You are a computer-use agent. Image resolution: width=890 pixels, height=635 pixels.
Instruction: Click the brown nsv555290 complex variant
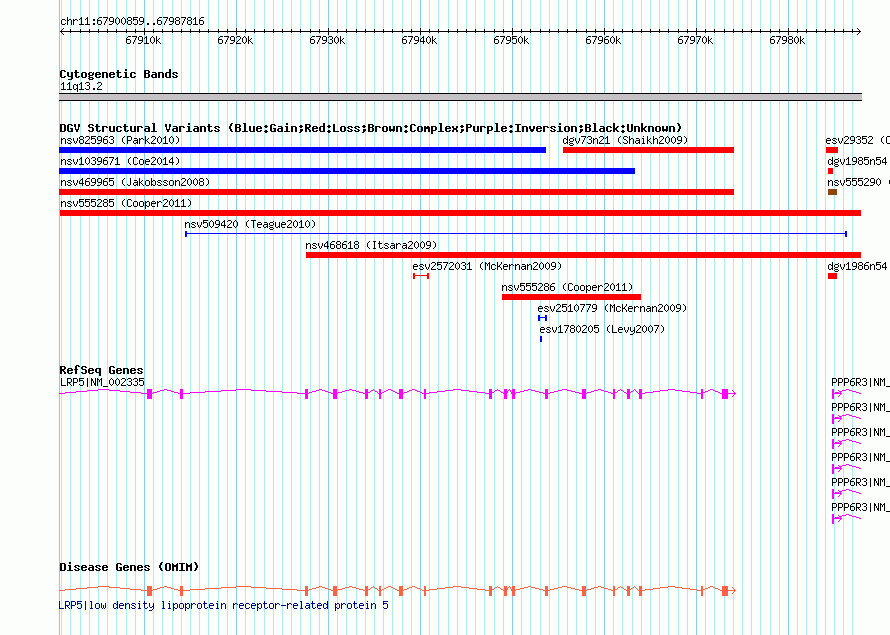(833, 192)
